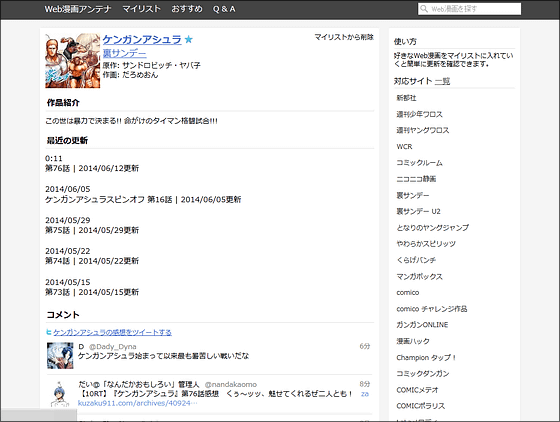This screenshot has width=560, height=422.
Task: Click the blue star favorite icon
Action: click(189, 39)
